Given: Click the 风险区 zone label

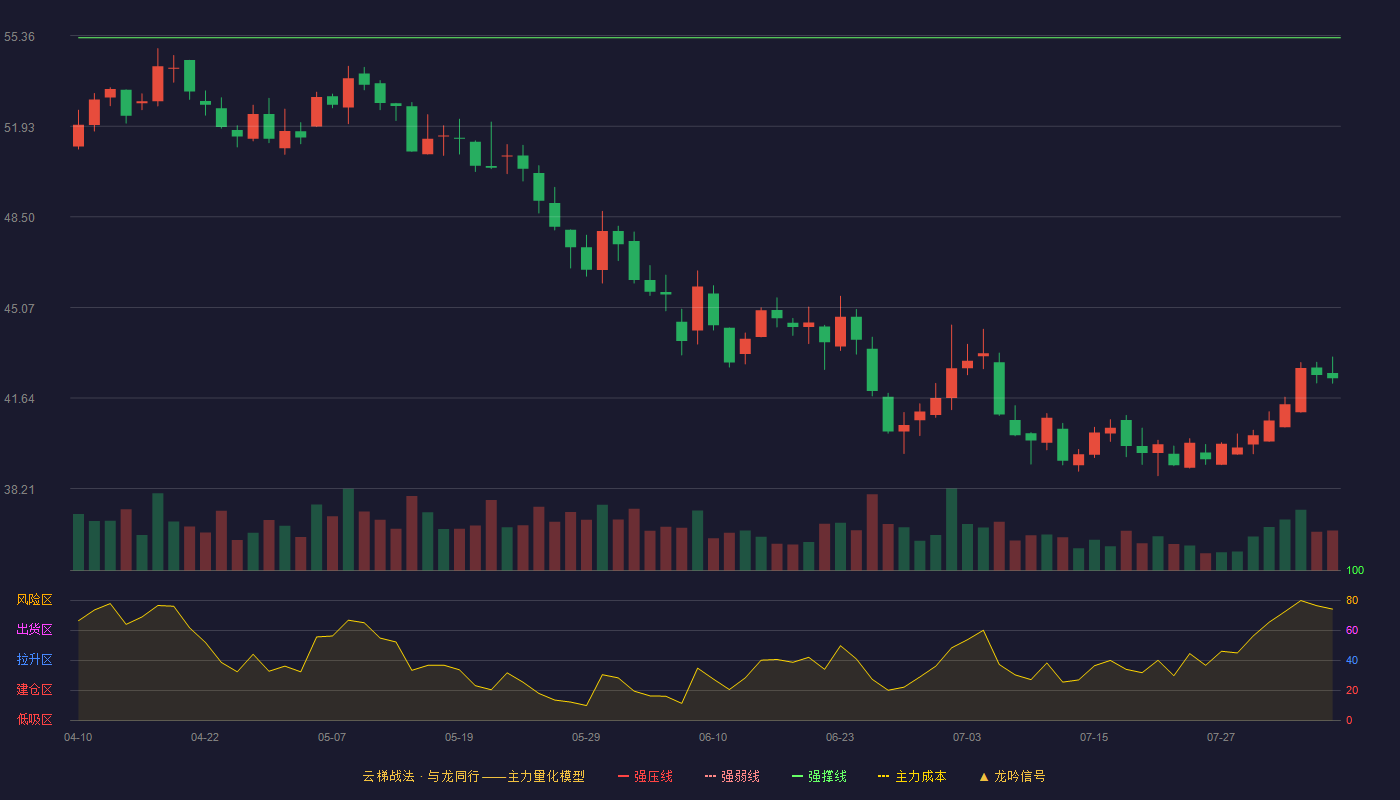Looking at the screenshot, I should [x=34, y=600].
